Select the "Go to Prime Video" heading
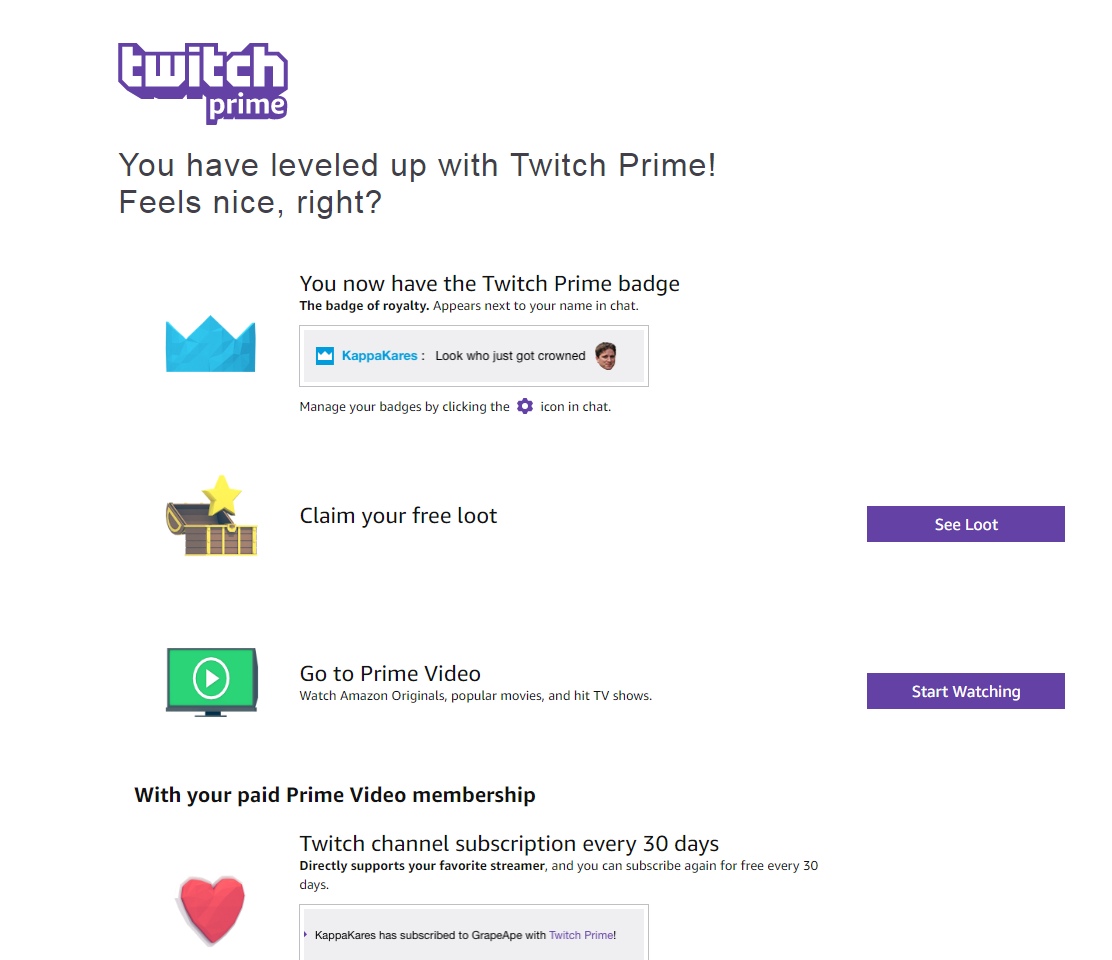Viewport: 1112px width, 960px height. click(390, 674)
